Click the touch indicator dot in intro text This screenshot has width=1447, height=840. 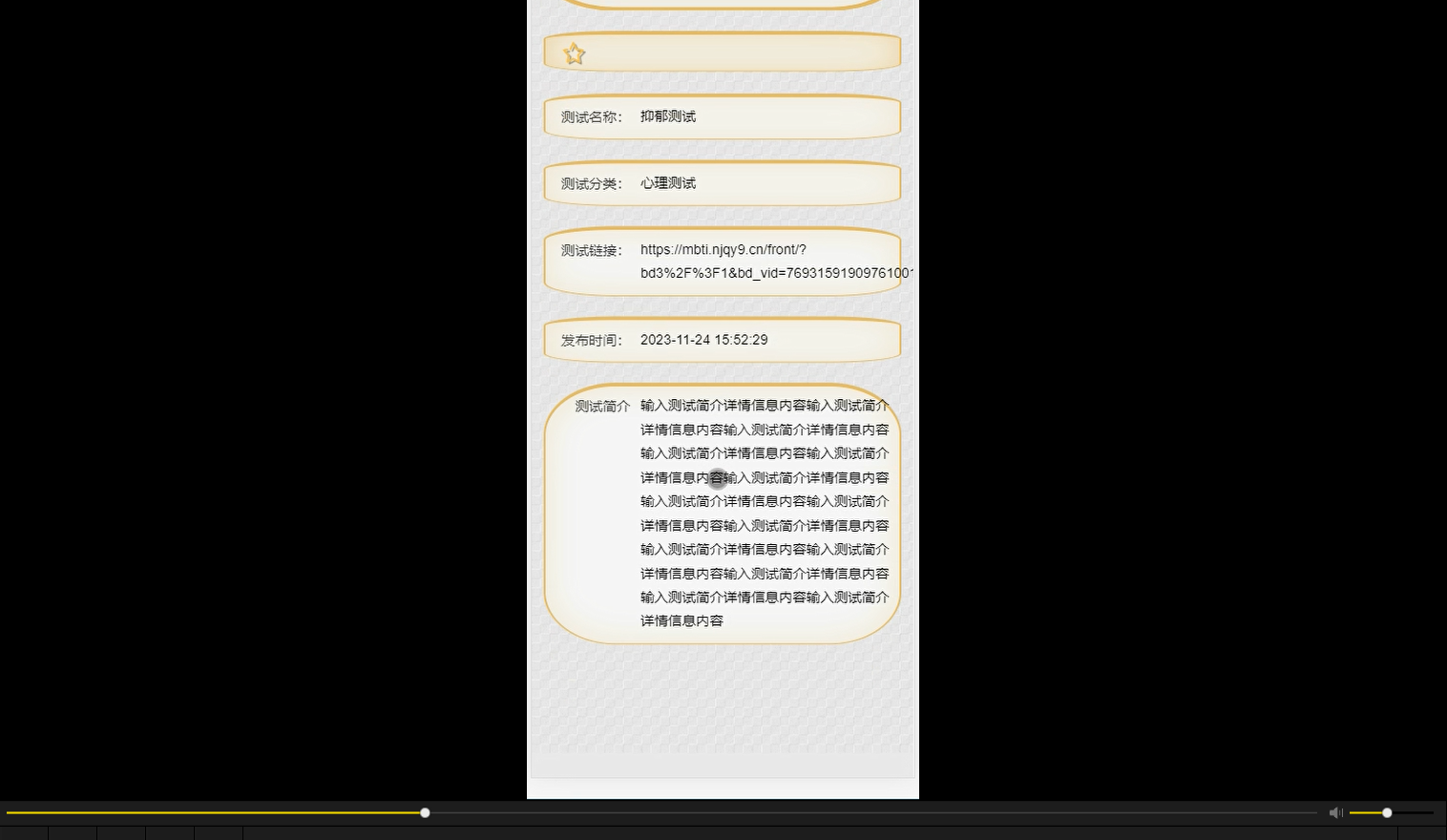tap(718, 479)
